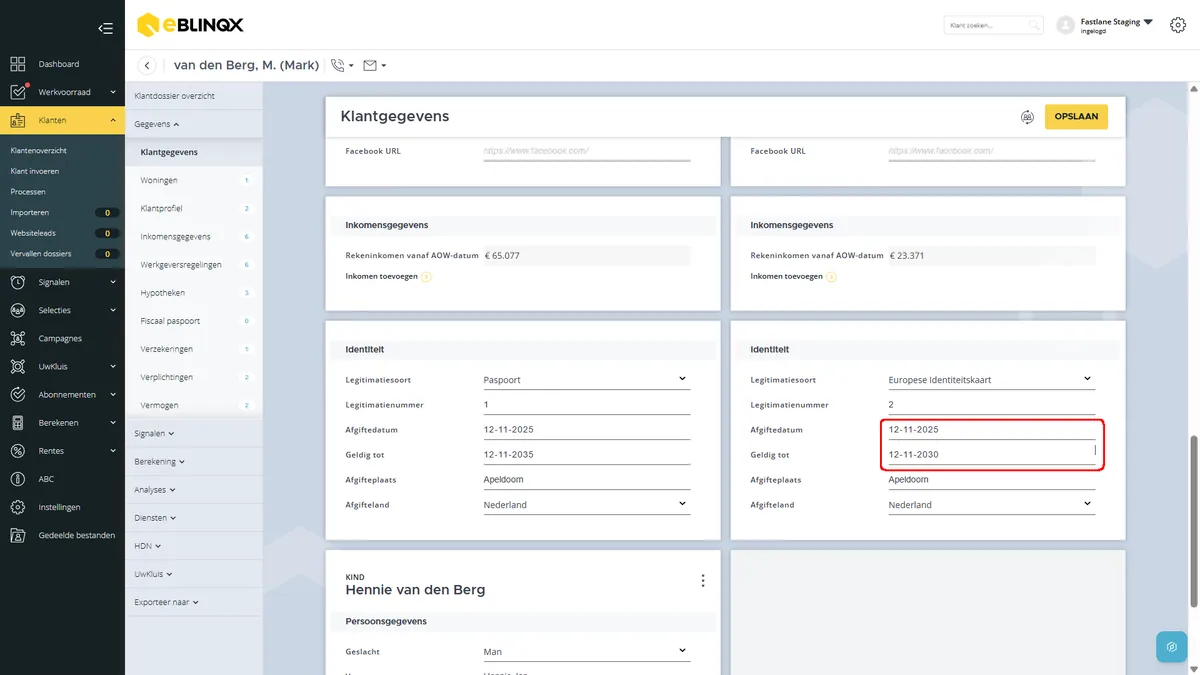Open the Legitimatiesoort dropdown showing Paspoort
The width and height of the screenshot is (1200, 675).
click(x=587, y=380)
